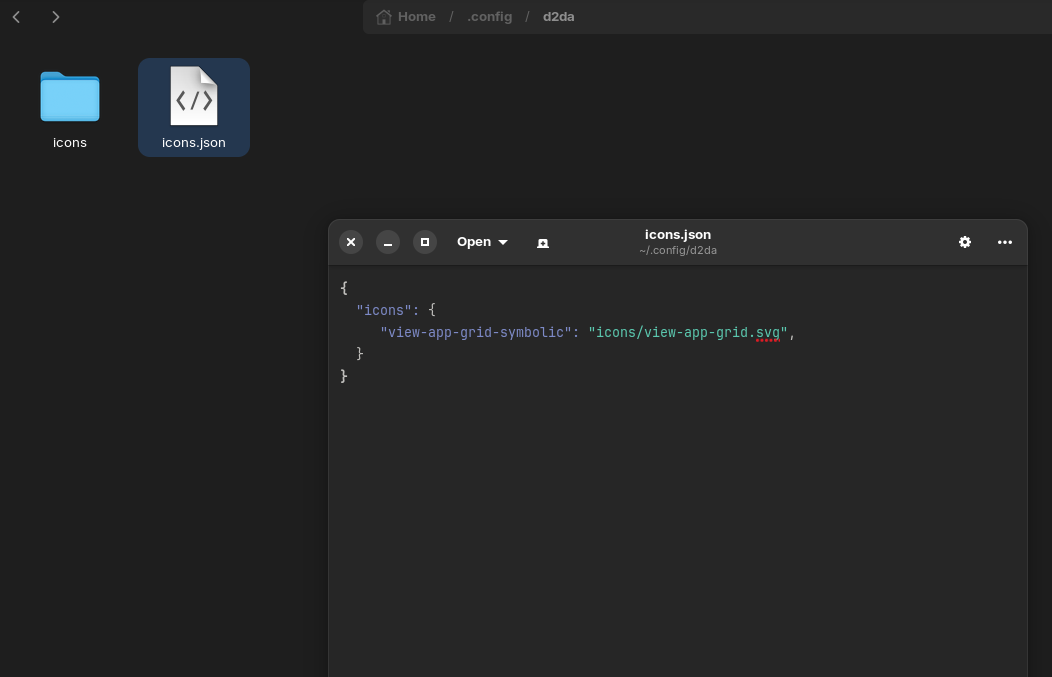The image size is (1052, 677).
Task: Click the icons.json window title
Action: point(678,235)
